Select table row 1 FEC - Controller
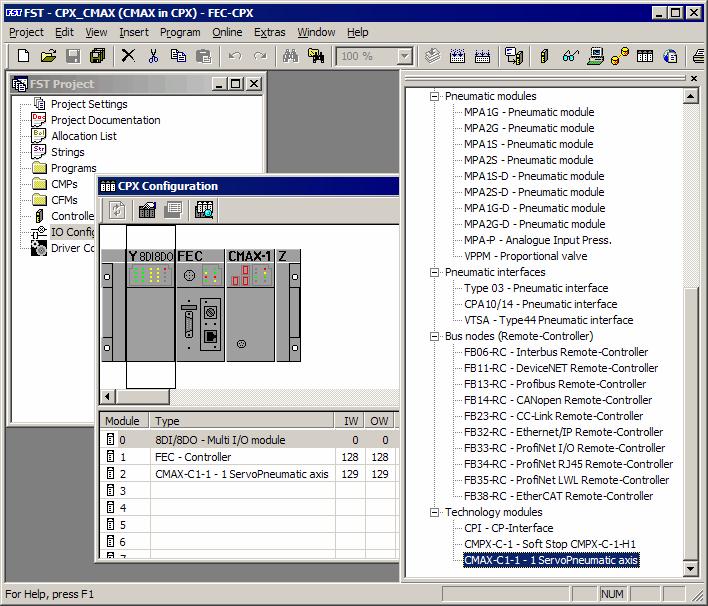Image resolution: width=708 pixels, height=606 pixels. tap(248, 457)
